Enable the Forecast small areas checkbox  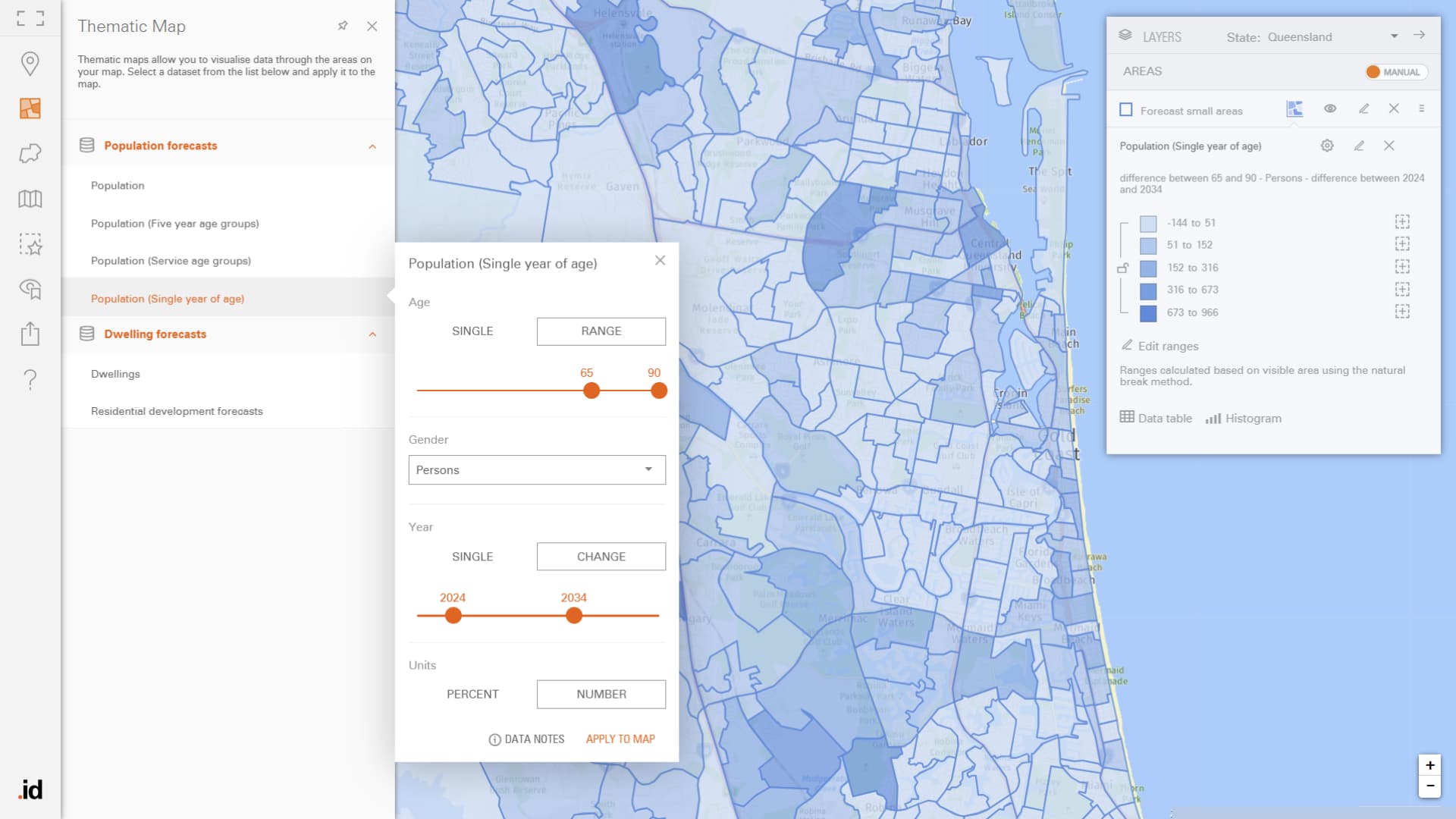(x=1126, y=110)
